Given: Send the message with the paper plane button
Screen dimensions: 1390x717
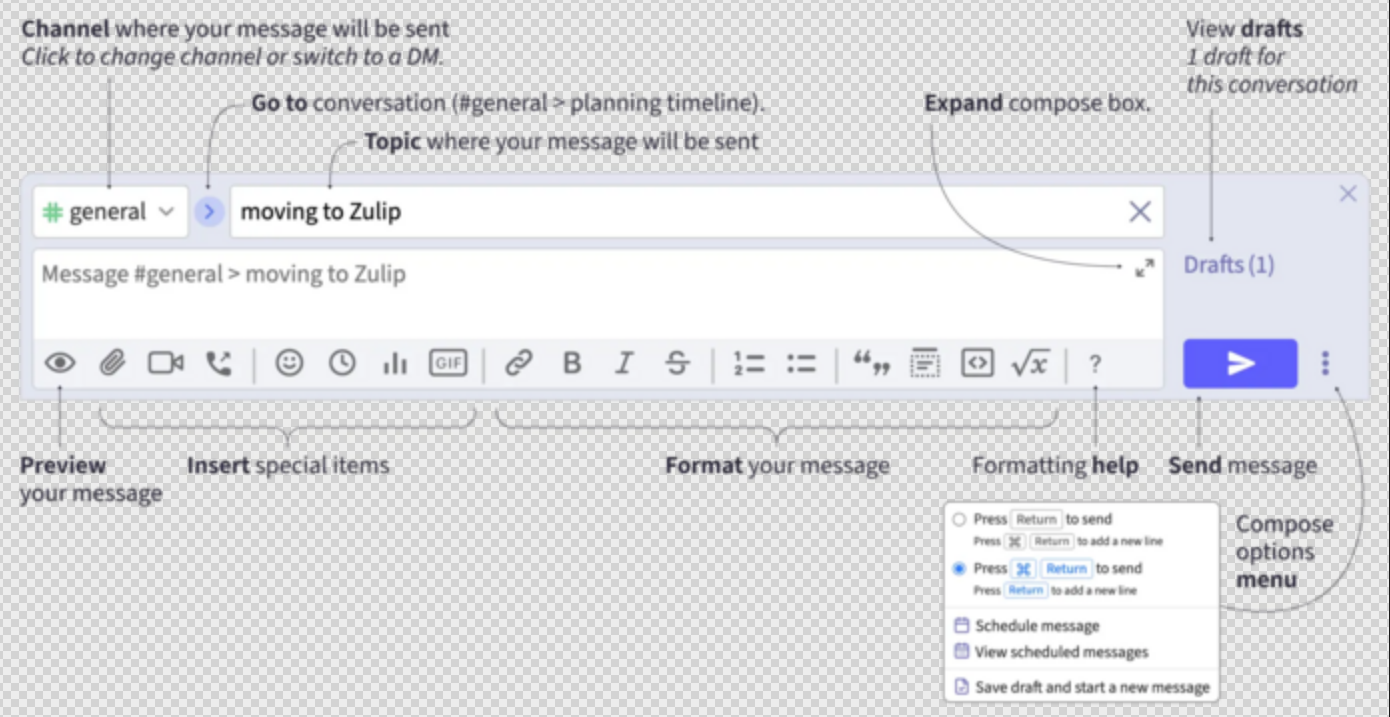Looking at the screenshot, I should coord(1240,363).
